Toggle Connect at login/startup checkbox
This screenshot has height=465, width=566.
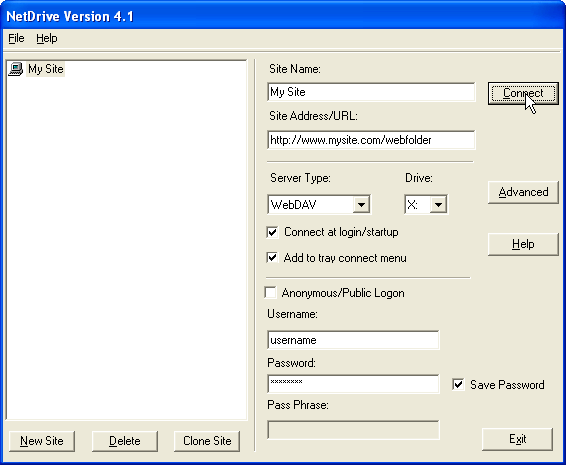click(x=272, y=232)
